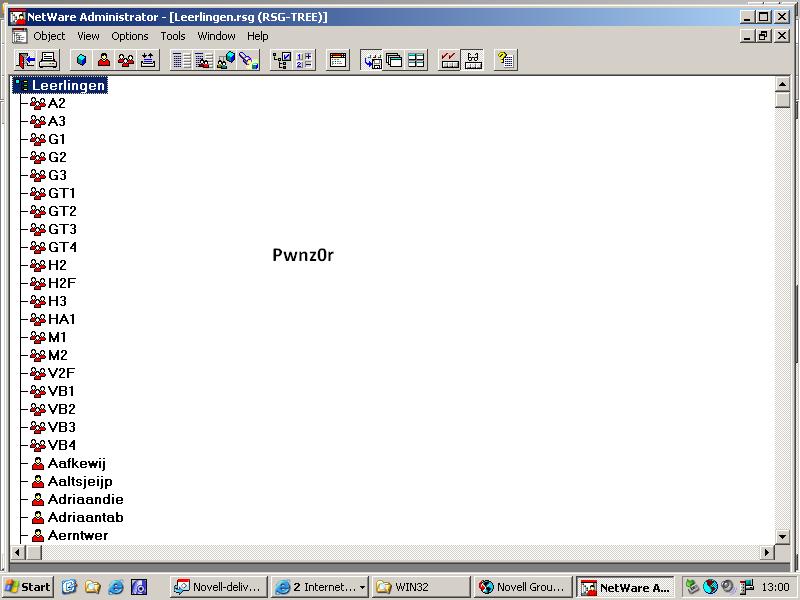Click the tile windows icon

click(416, 60)
